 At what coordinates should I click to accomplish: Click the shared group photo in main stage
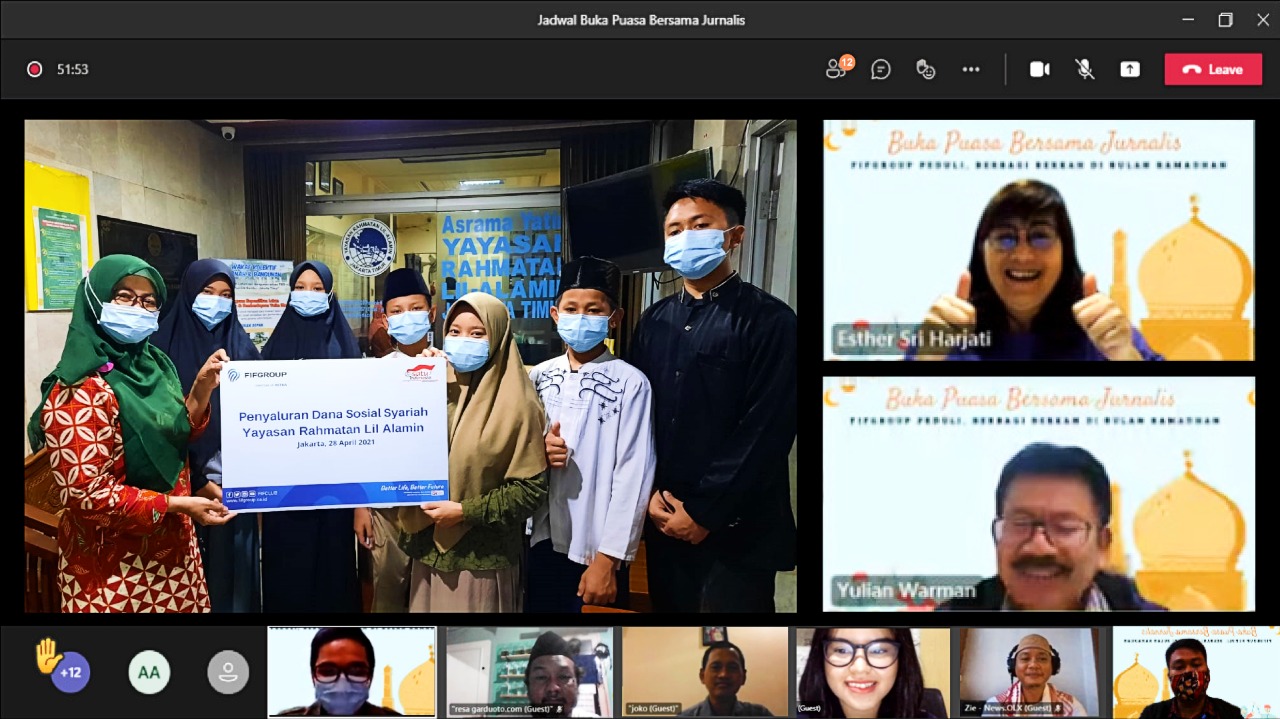click(410, 366)
